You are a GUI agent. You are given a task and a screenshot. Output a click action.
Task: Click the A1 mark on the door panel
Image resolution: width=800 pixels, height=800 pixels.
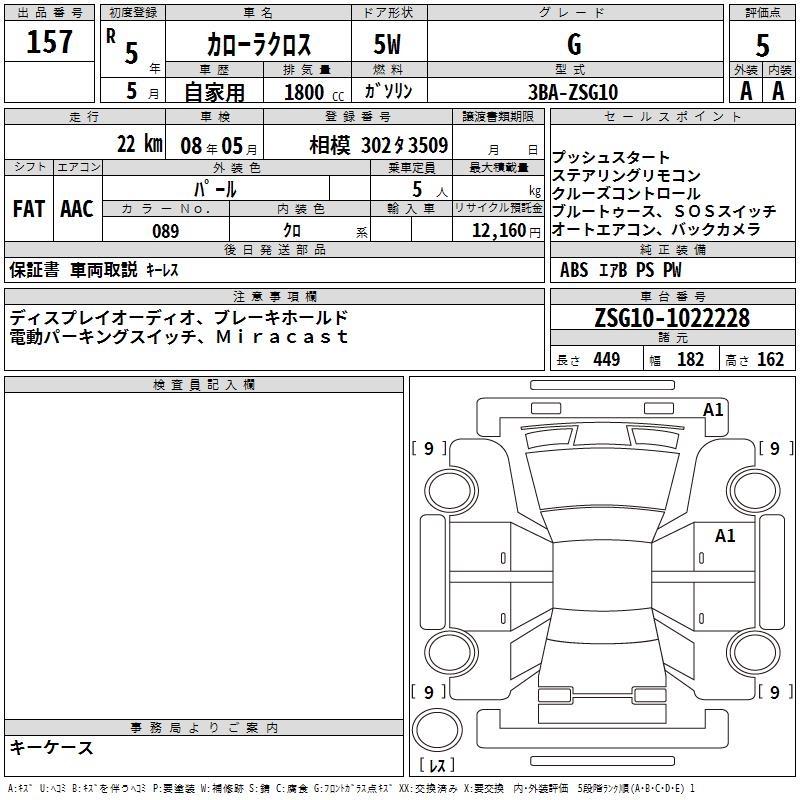724,536
